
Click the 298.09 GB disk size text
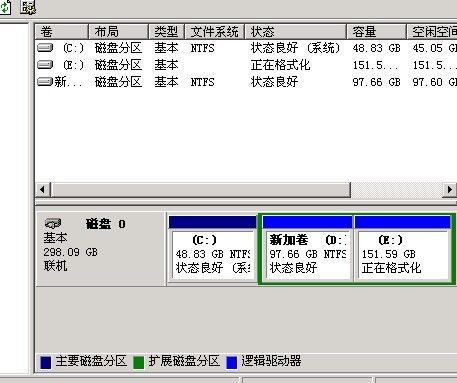pyautogui.click(x=70, y=252)
